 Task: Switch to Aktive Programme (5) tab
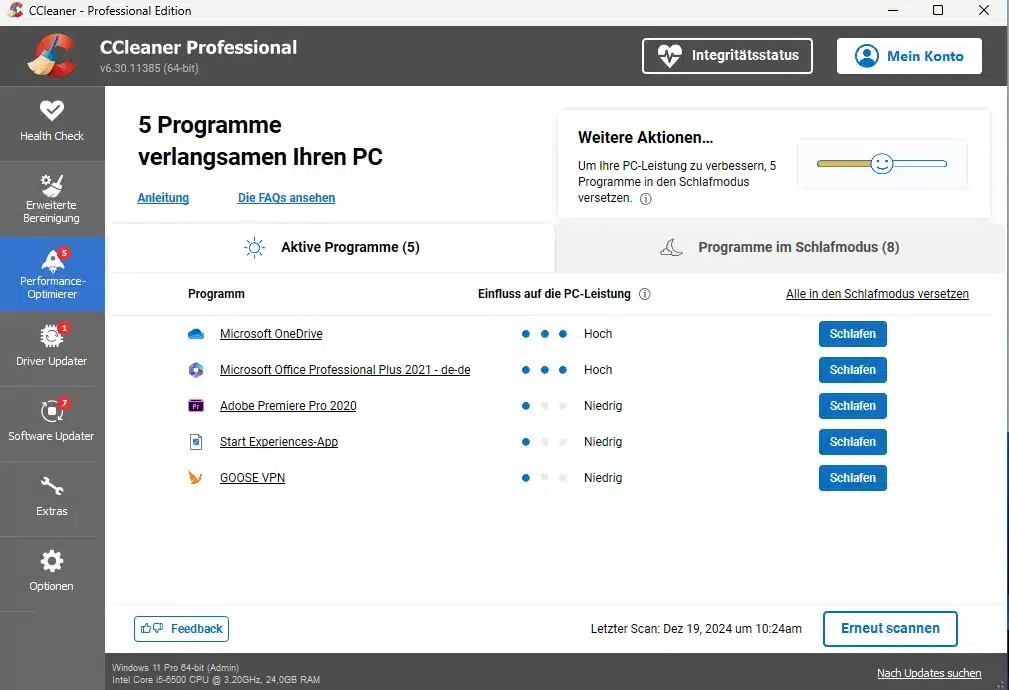point(333,248)
